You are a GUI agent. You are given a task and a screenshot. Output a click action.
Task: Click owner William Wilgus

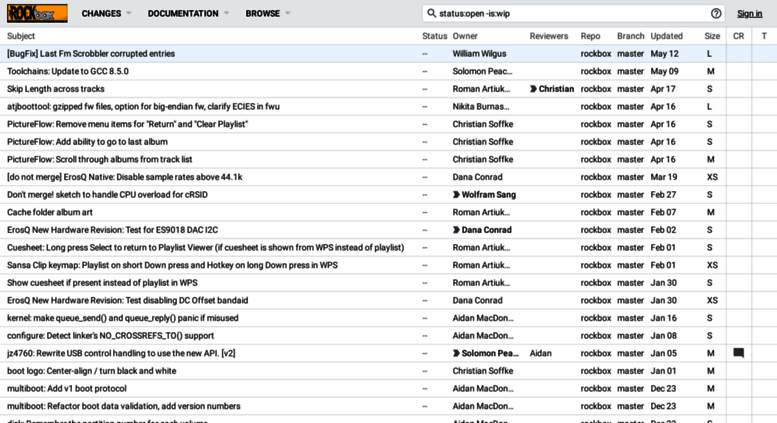tap(479, 53)
